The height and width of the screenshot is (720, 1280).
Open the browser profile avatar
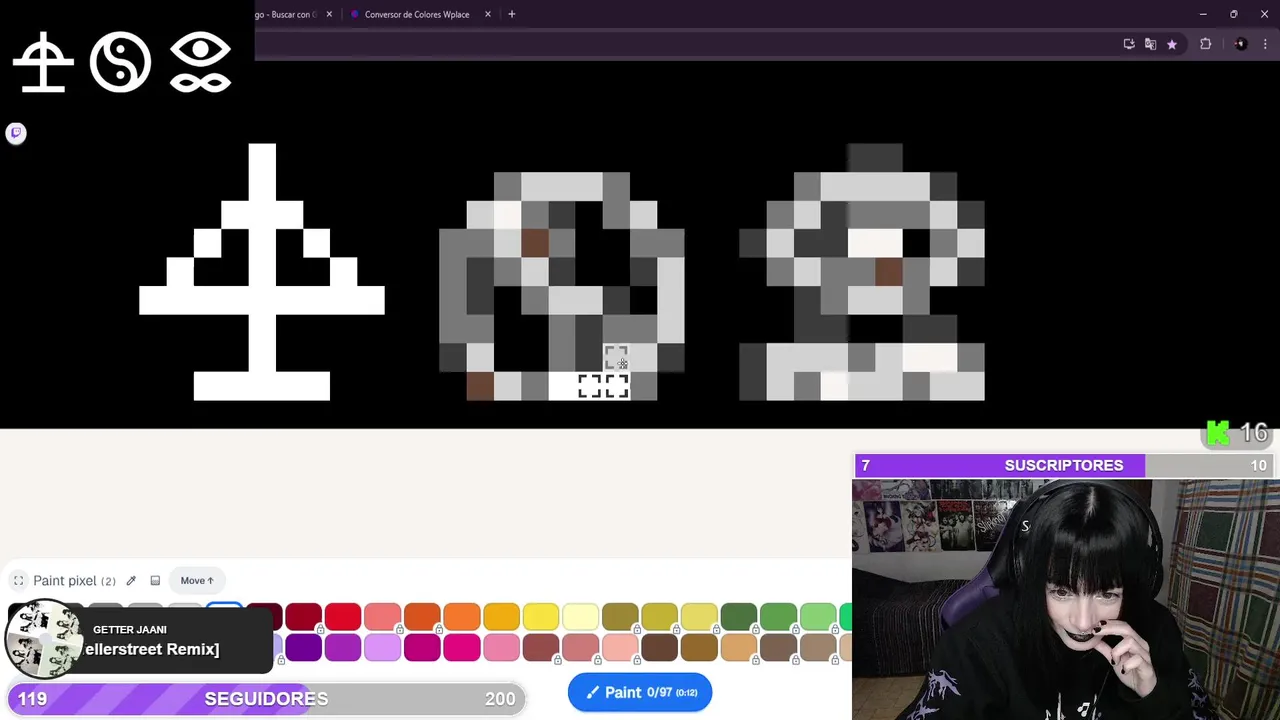point(1241,44)
